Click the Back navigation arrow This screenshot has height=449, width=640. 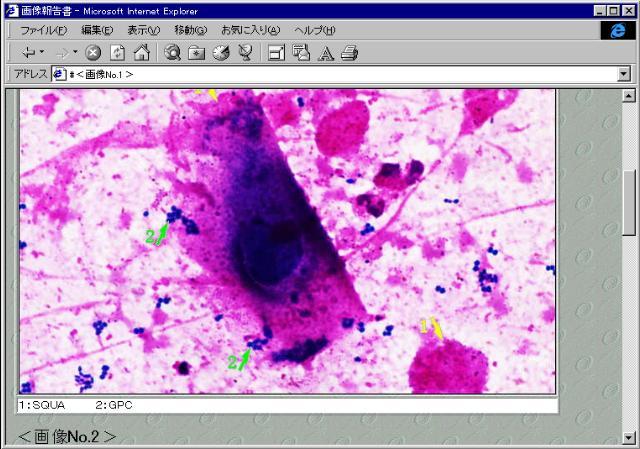(x=27, y=52)
